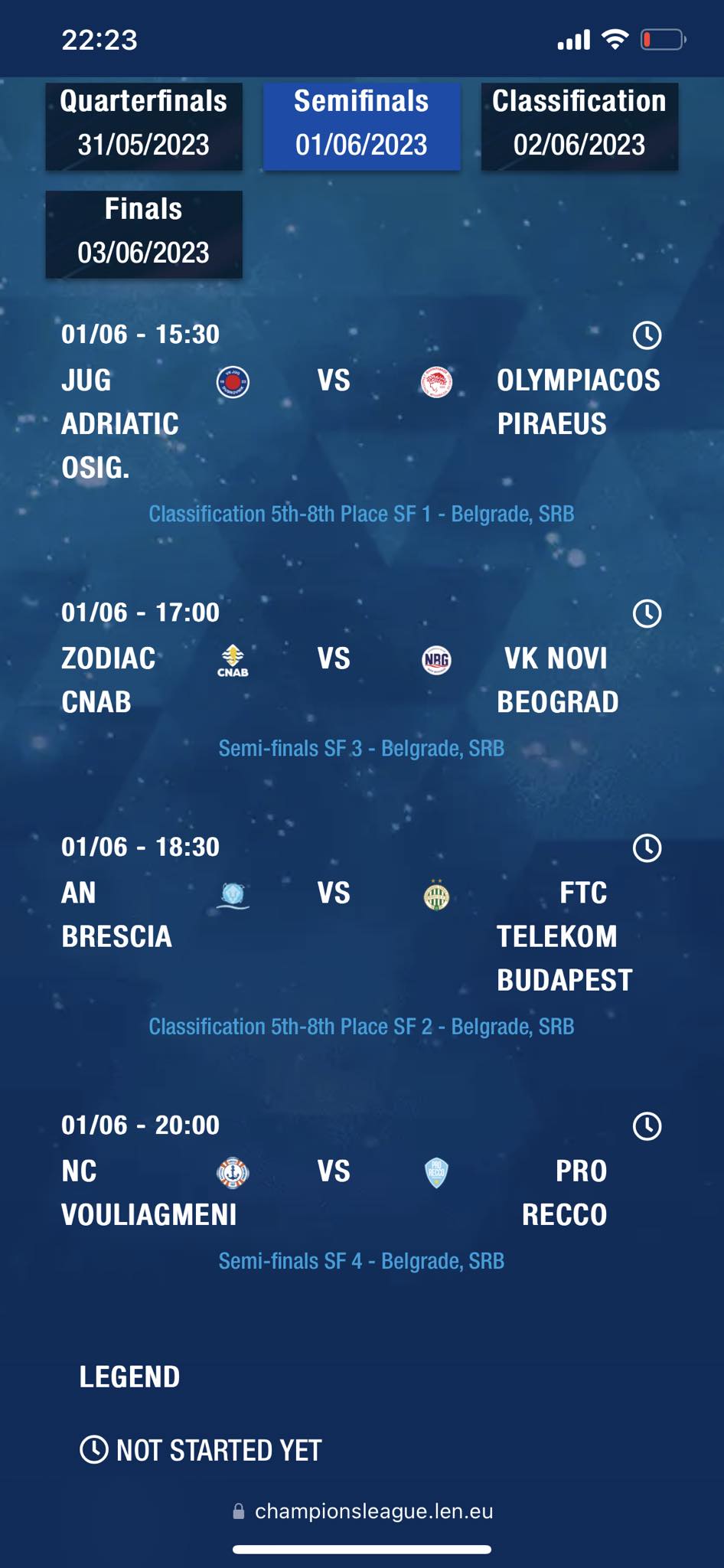
Task: Tap the AN Brescia team logo
Action: coord(233,894)
